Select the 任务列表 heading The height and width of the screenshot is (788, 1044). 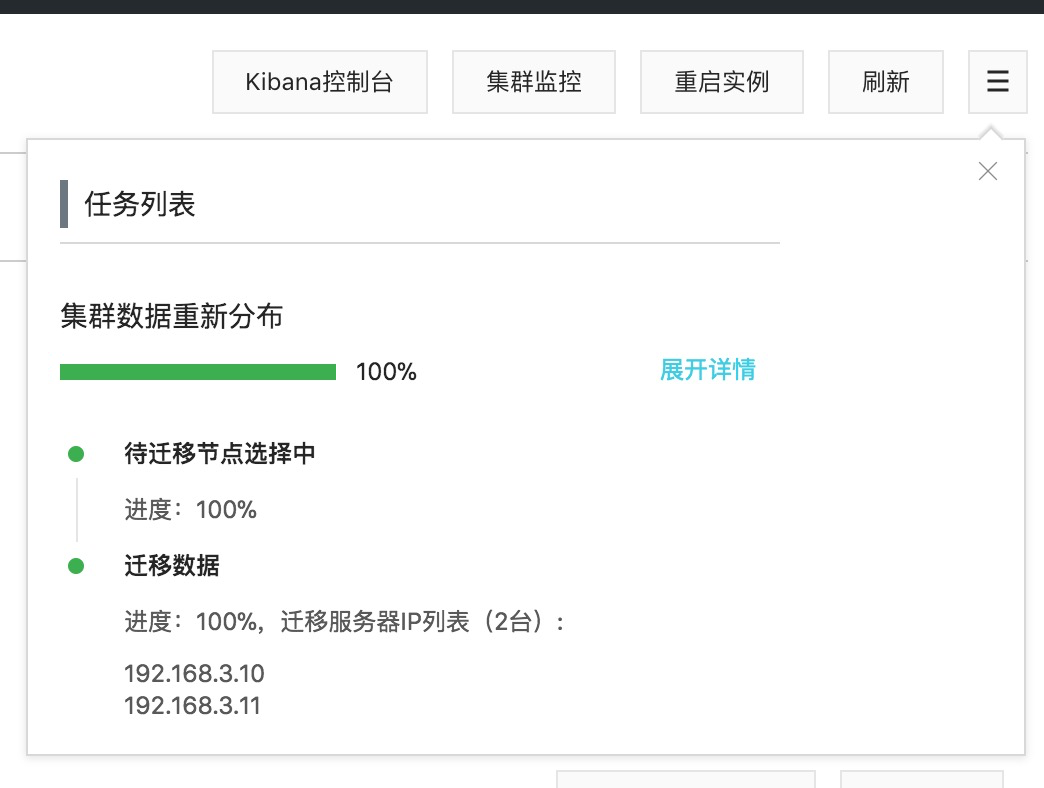pyautogui.click(x=140, y=205)
